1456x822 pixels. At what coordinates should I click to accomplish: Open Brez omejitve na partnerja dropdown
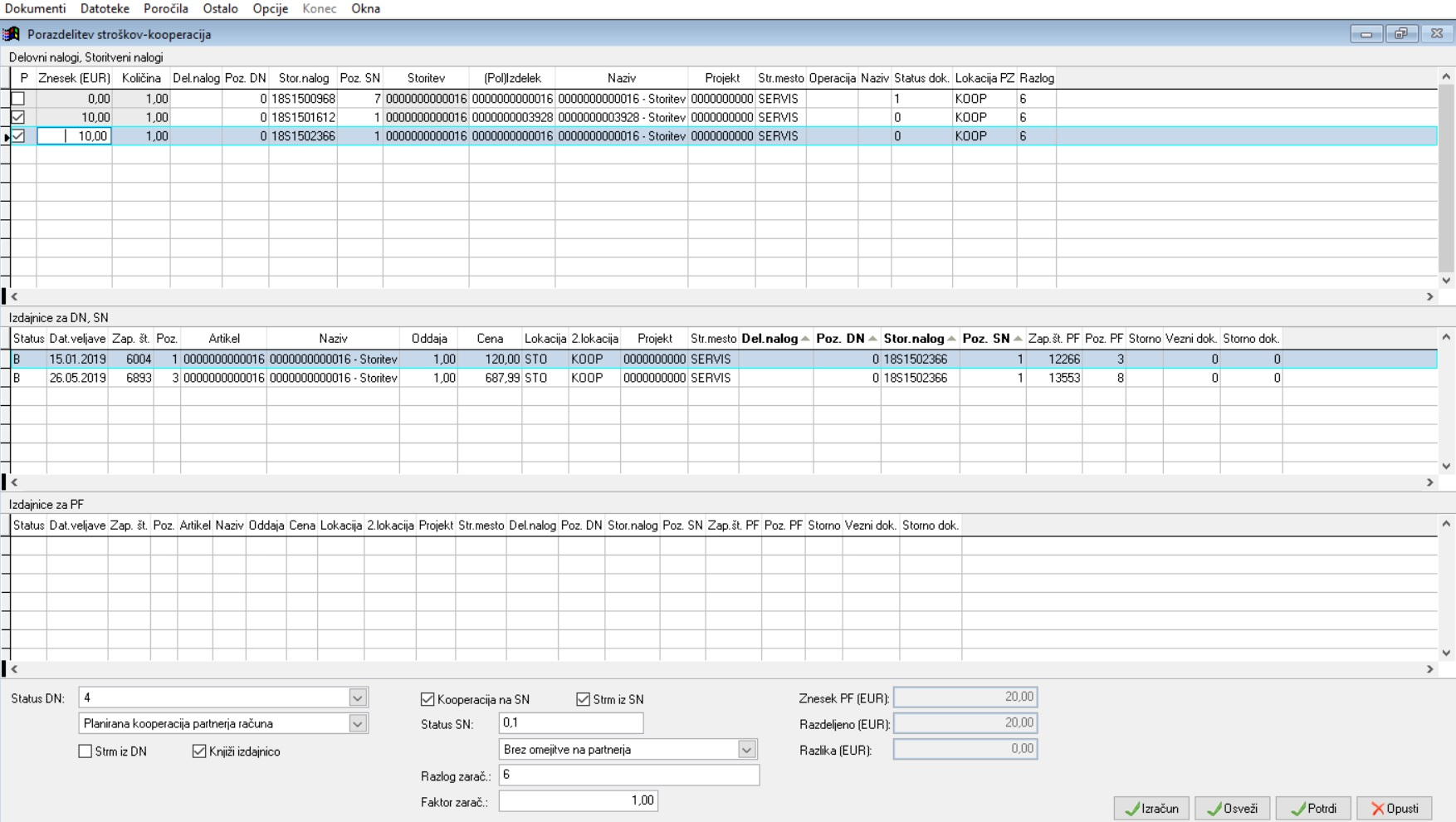pos(747,750)
